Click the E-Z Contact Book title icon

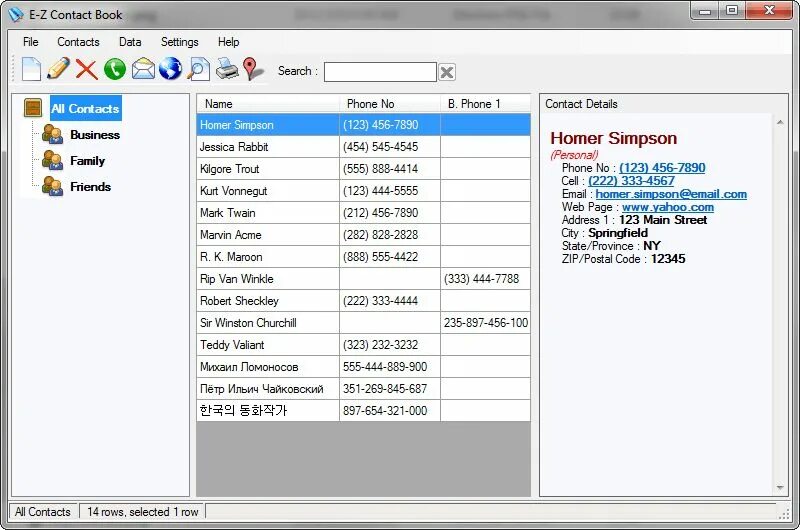pyautogui.click(x=16, y=15)
